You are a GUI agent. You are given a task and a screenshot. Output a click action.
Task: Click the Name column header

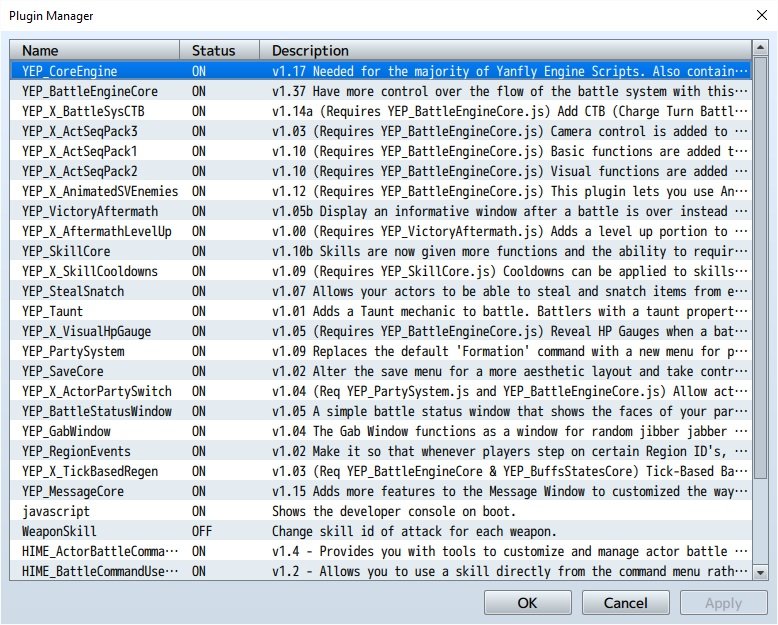click(95, 51)
